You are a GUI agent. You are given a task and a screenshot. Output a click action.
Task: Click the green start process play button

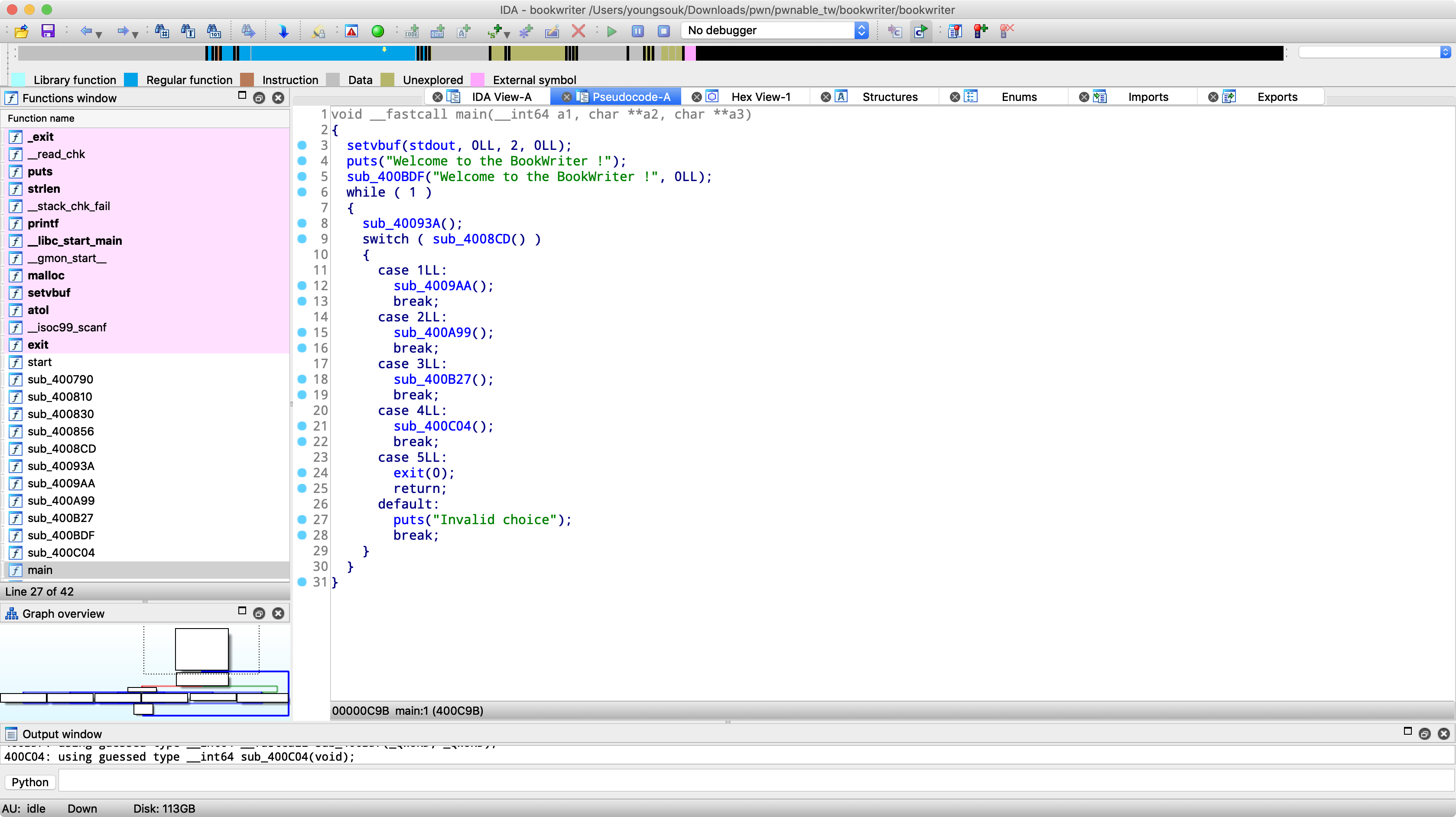click(611, 31)
